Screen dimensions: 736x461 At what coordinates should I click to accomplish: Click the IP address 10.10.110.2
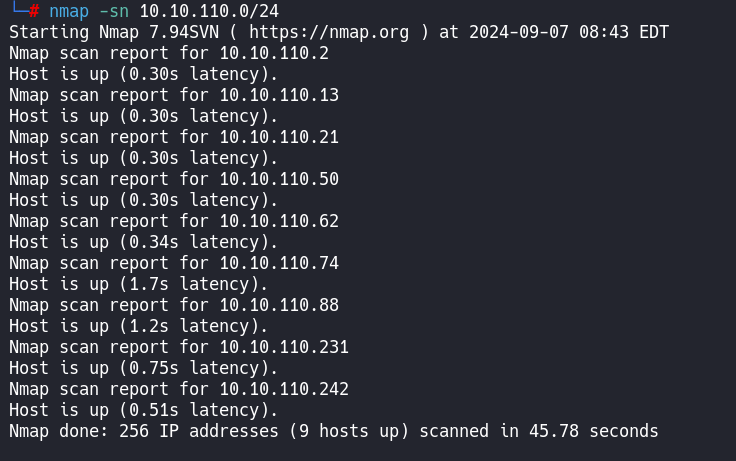(274, 53)
